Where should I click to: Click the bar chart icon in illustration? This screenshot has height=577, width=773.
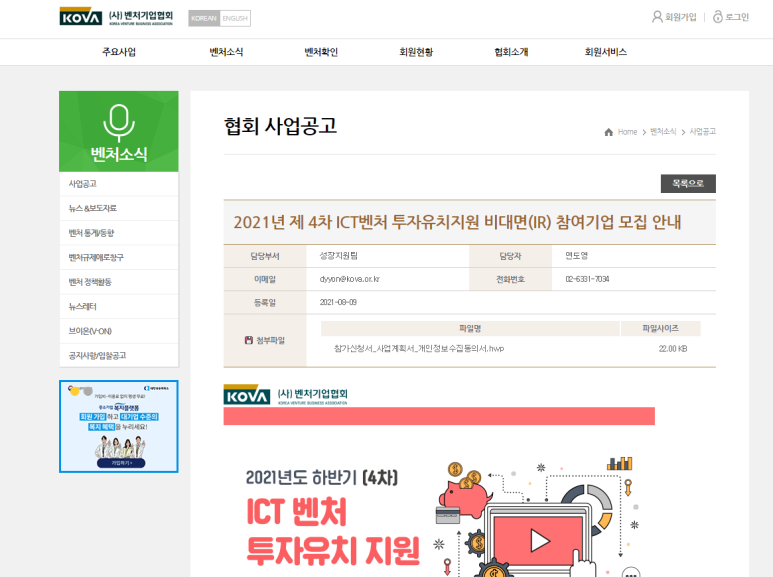tap(620, 464)
